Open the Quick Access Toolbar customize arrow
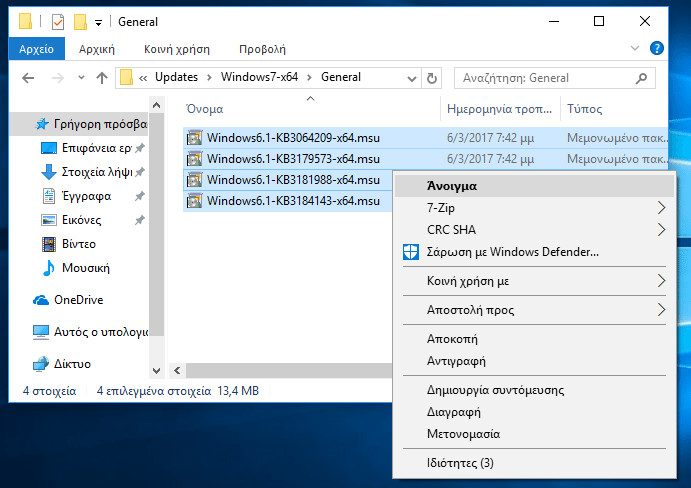691x488 pixels. point(99,22)
